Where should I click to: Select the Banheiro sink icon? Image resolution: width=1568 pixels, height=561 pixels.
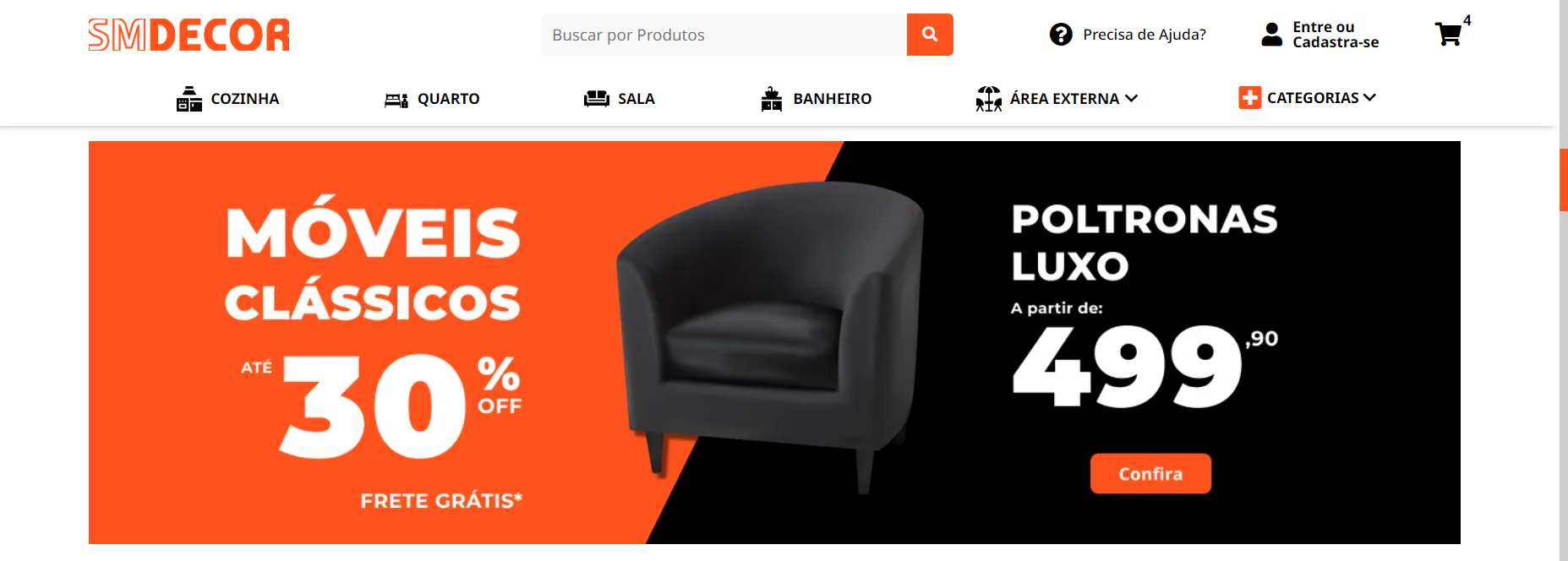772,99
